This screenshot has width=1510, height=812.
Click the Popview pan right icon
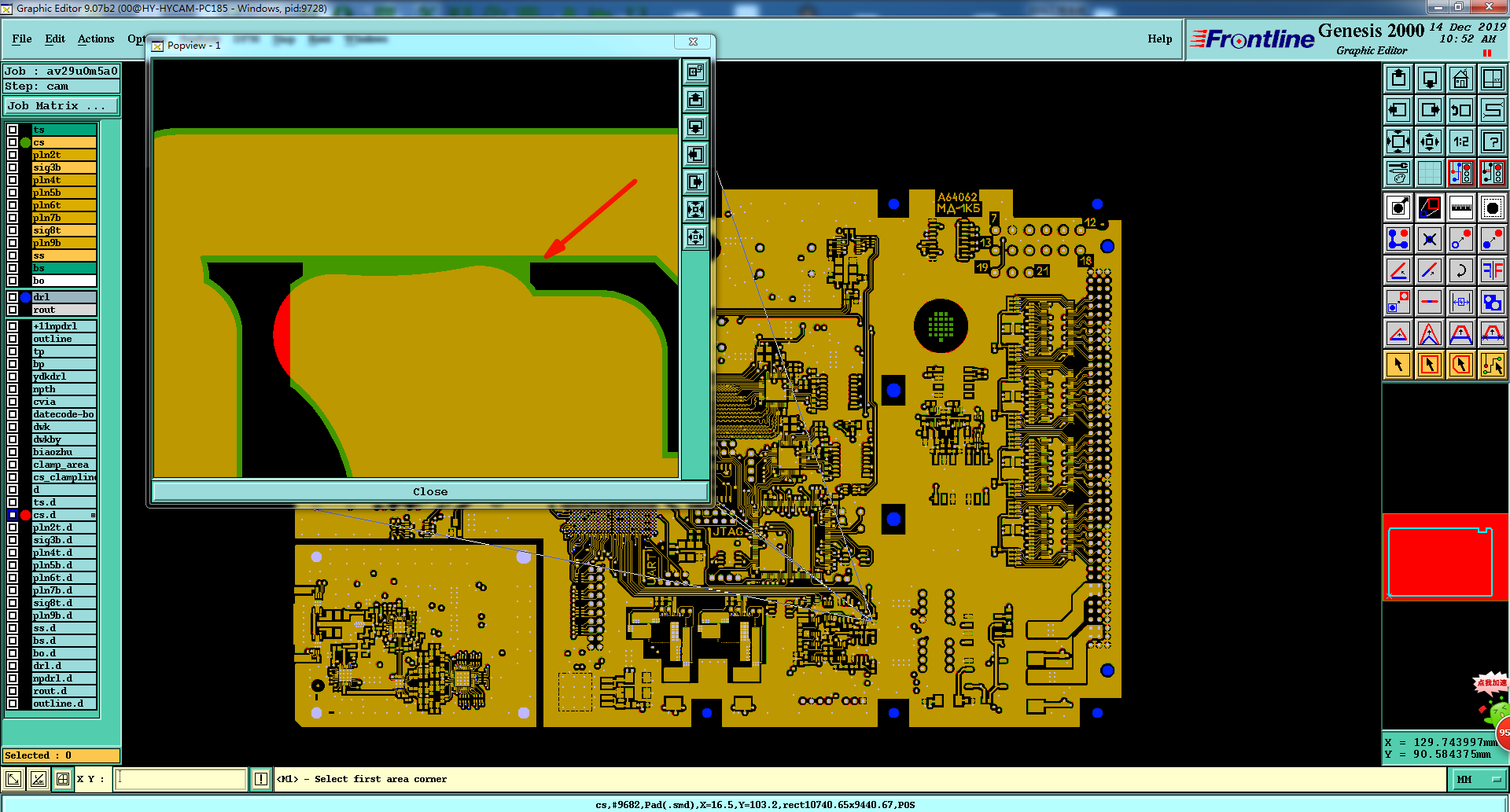[x=695, y=182]
